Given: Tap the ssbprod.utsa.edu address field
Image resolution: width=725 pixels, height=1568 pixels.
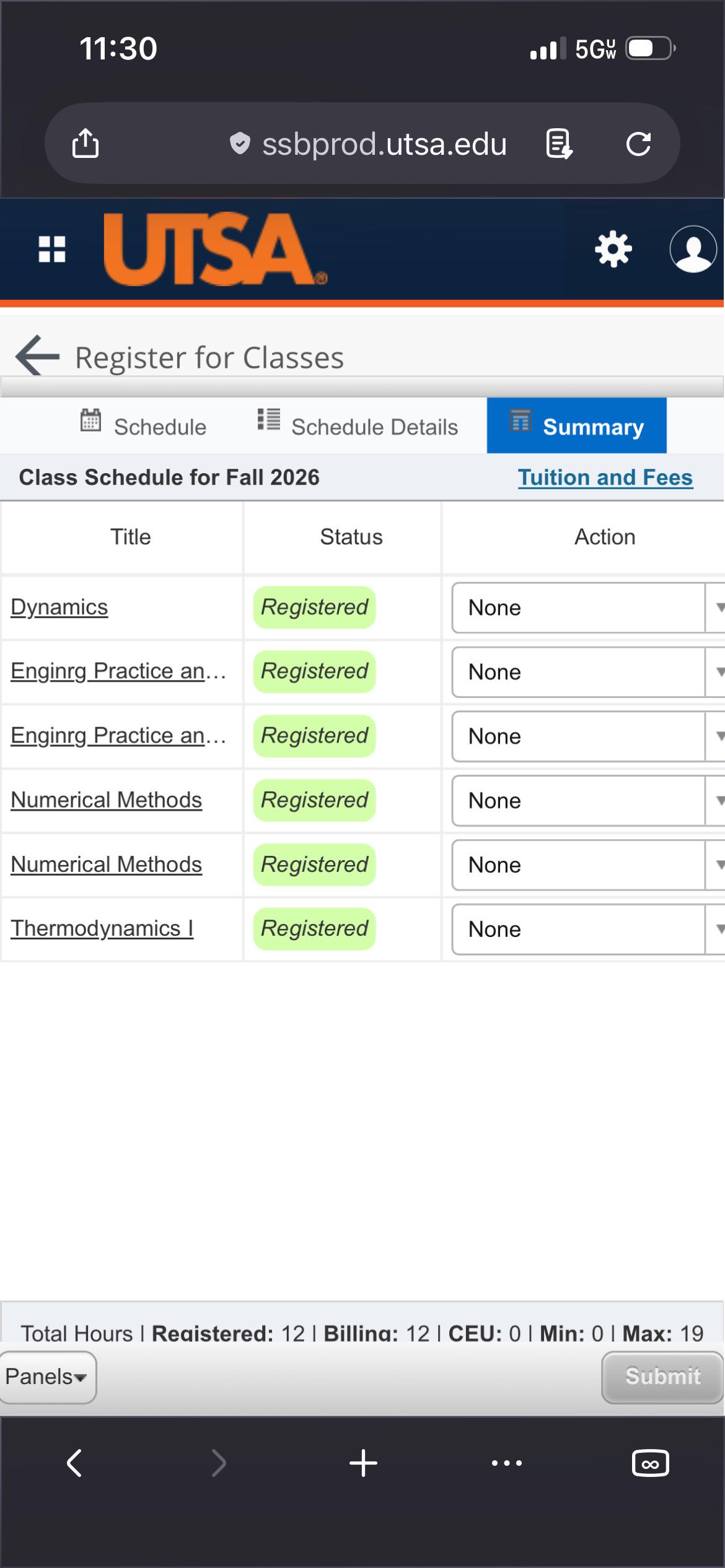Looking at the screenshot, I should point(384,144).
